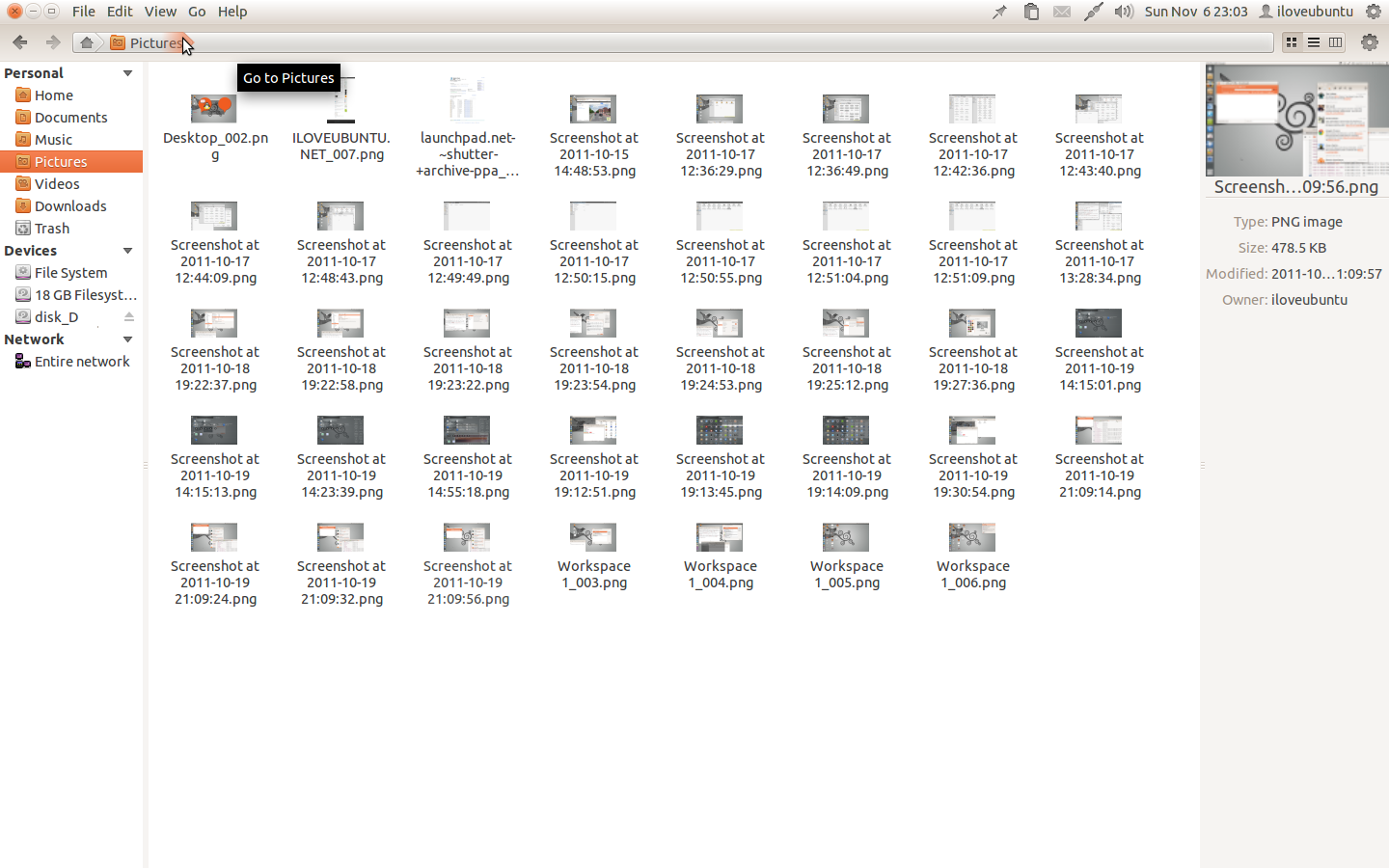Open 18 GB Filesystem device

[x=71, y=295]
